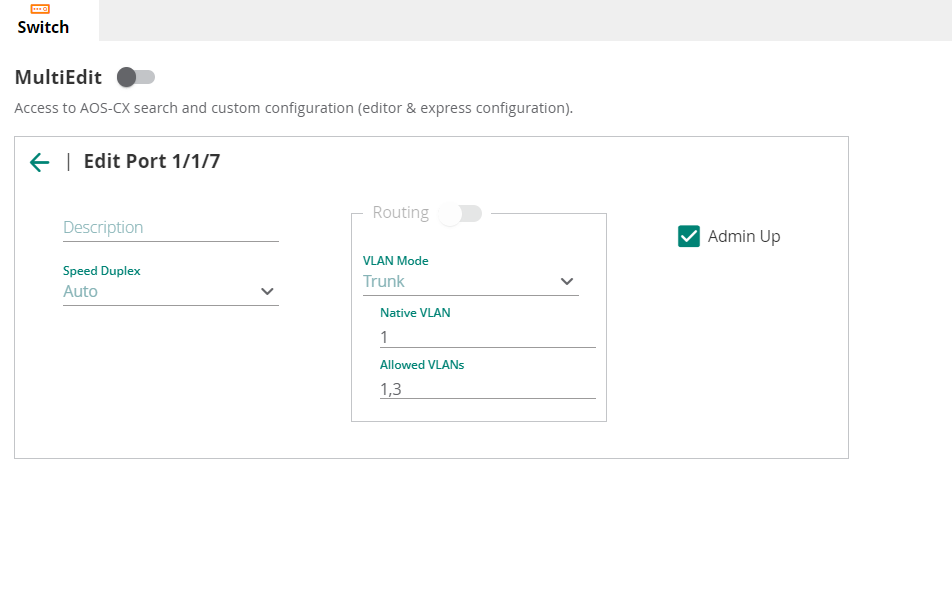Click into the Allowed VLANs field
Viewport: 952px width, 591px height.
[x=488, y=389]
